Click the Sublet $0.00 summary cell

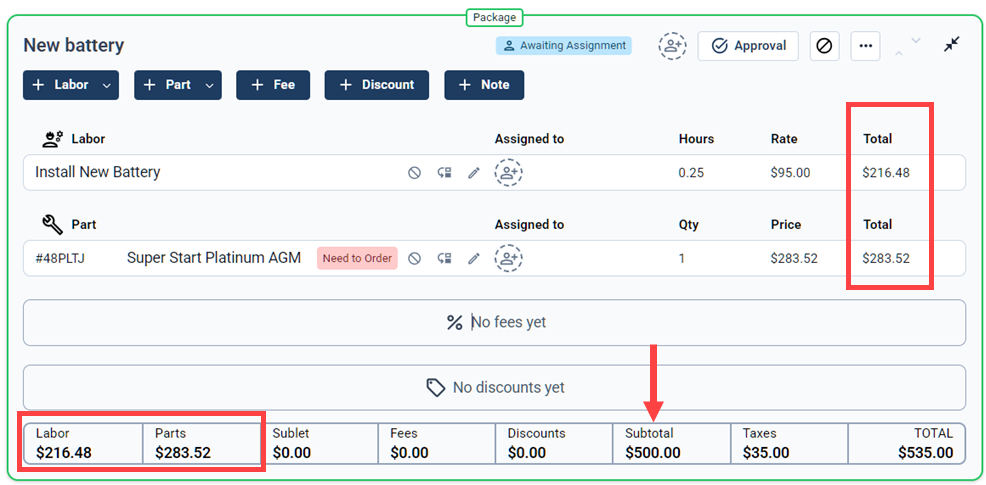click(319, 443)
